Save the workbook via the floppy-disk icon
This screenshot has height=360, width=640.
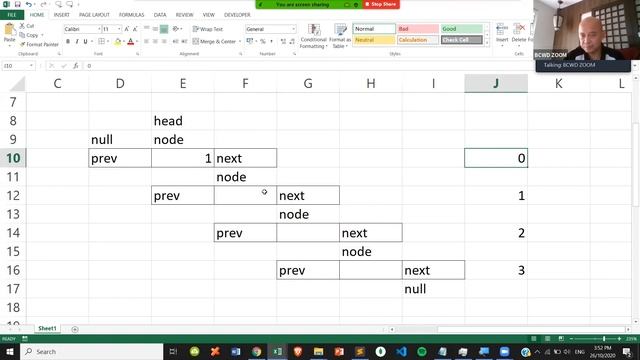[x=18, y=4]
